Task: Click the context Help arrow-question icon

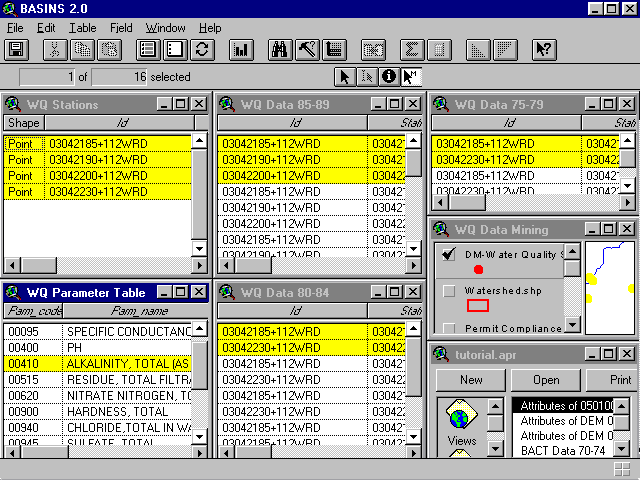Action: pyautogui.click(x=544, y=50)
